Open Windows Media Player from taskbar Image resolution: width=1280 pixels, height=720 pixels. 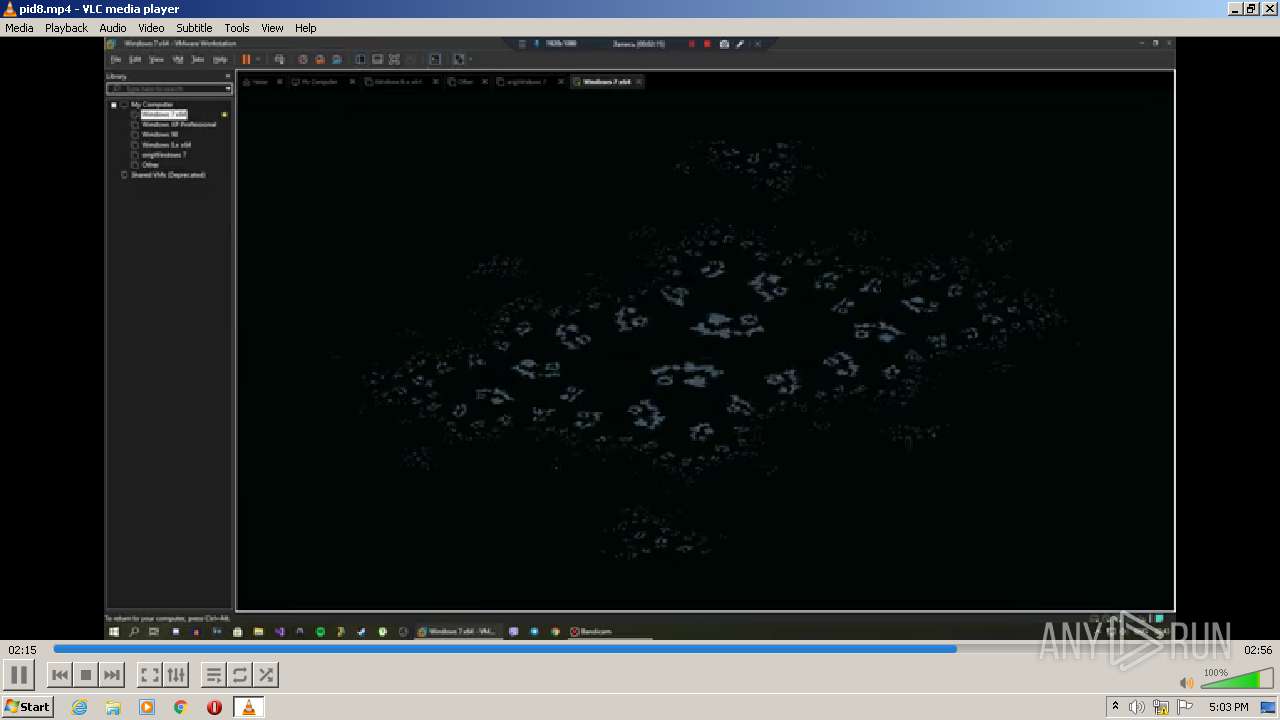(147, 707)
